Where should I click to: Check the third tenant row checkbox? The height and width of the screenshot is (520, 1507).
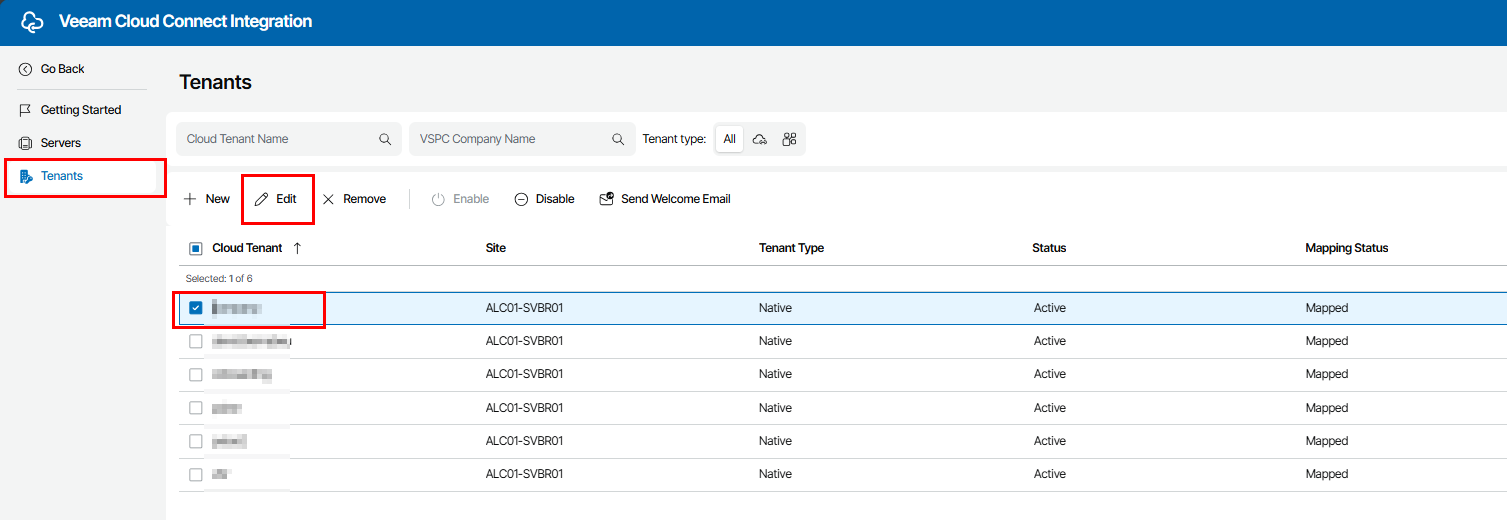[196, 374]
